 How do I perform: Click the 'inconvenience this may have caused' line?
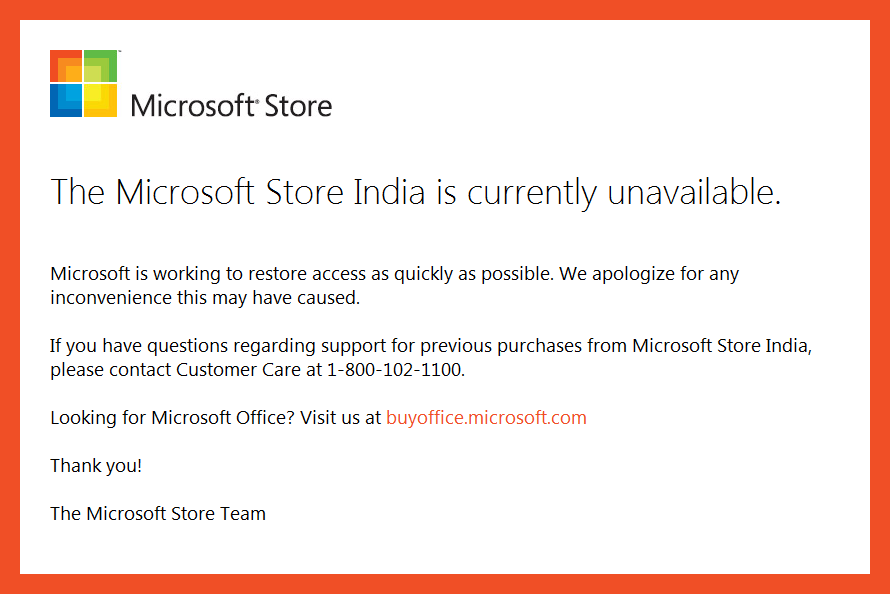click(x=205, y=298)
